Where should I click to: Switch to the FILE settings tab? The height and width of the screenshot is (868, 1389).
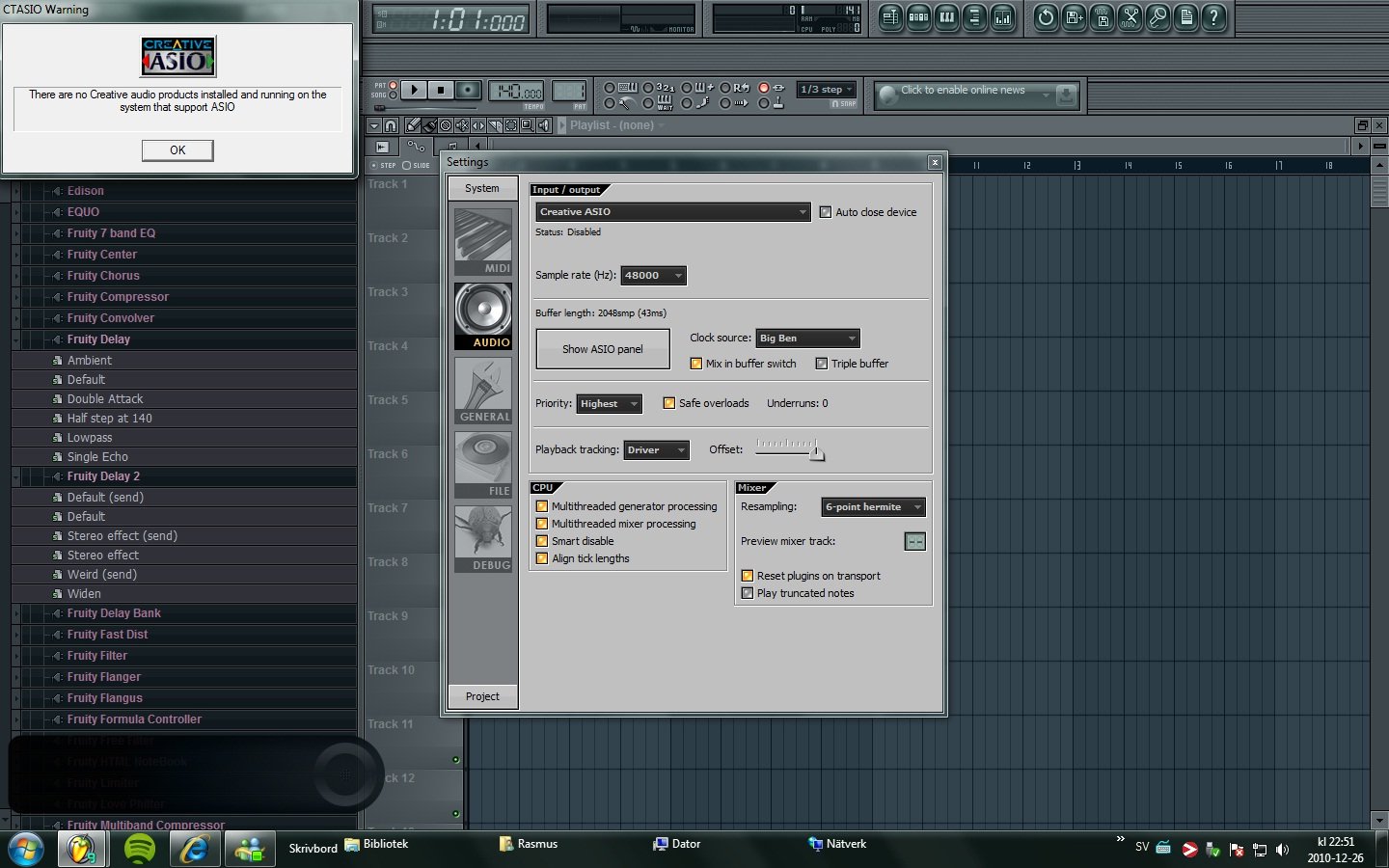click(x=483, y=465)
